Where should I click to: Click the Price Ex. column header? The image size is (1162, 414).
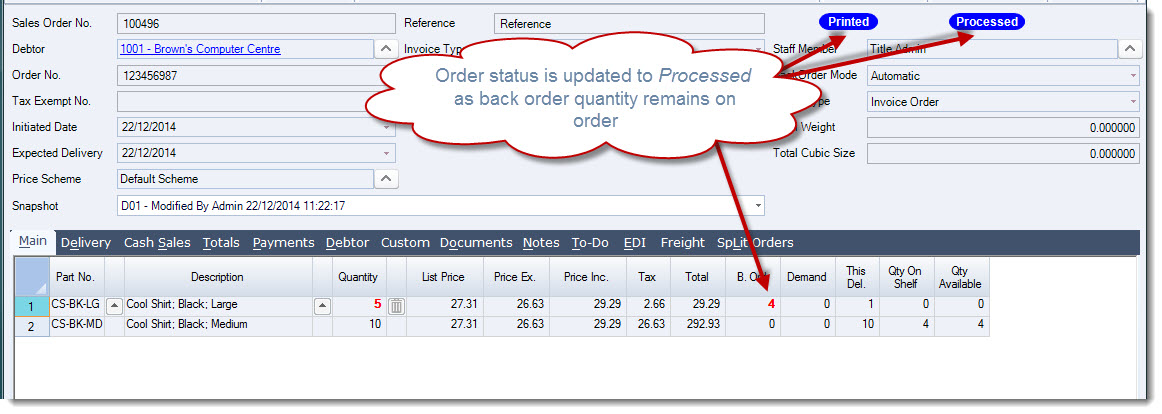pos(515,277)
